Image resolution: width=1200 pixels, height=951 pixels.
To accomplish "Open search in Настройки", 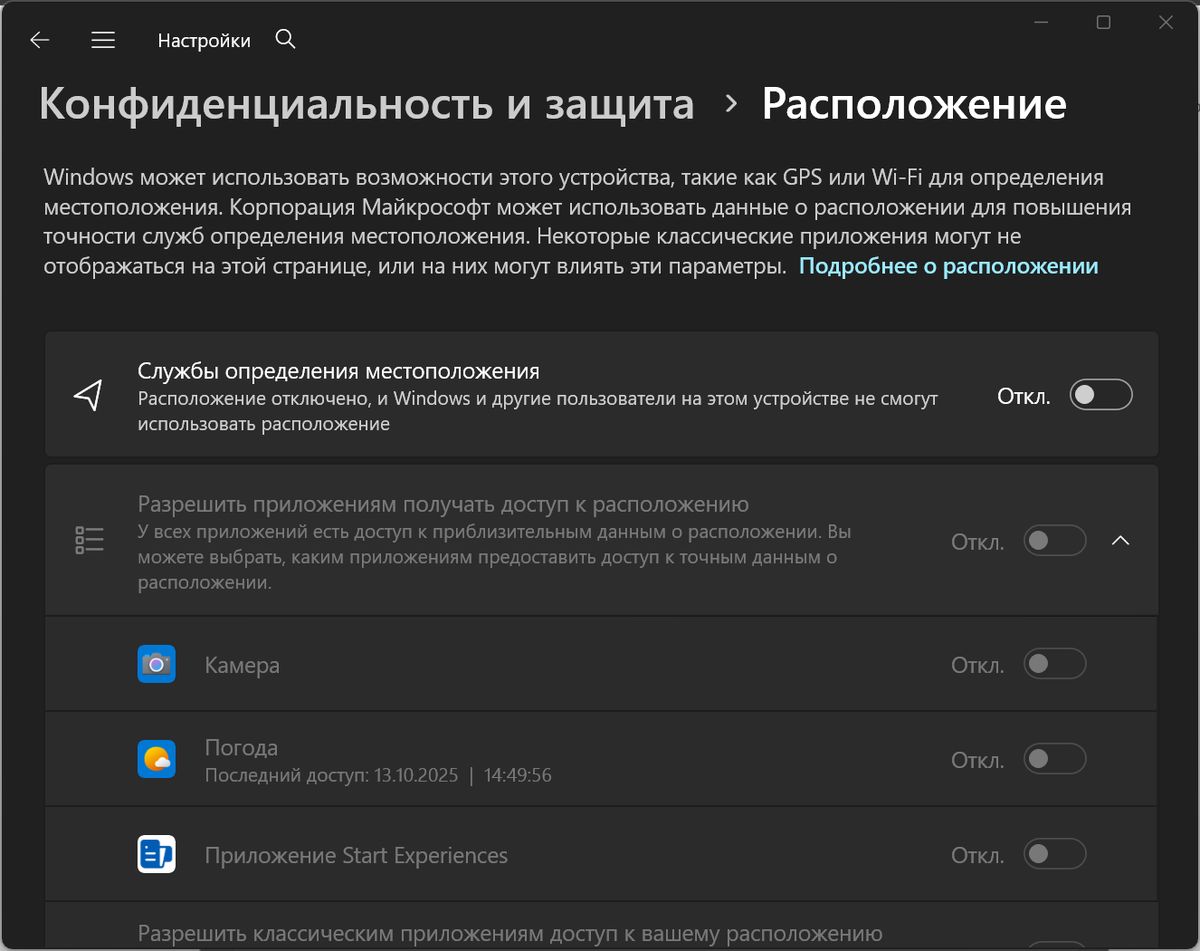I will 285,39.
